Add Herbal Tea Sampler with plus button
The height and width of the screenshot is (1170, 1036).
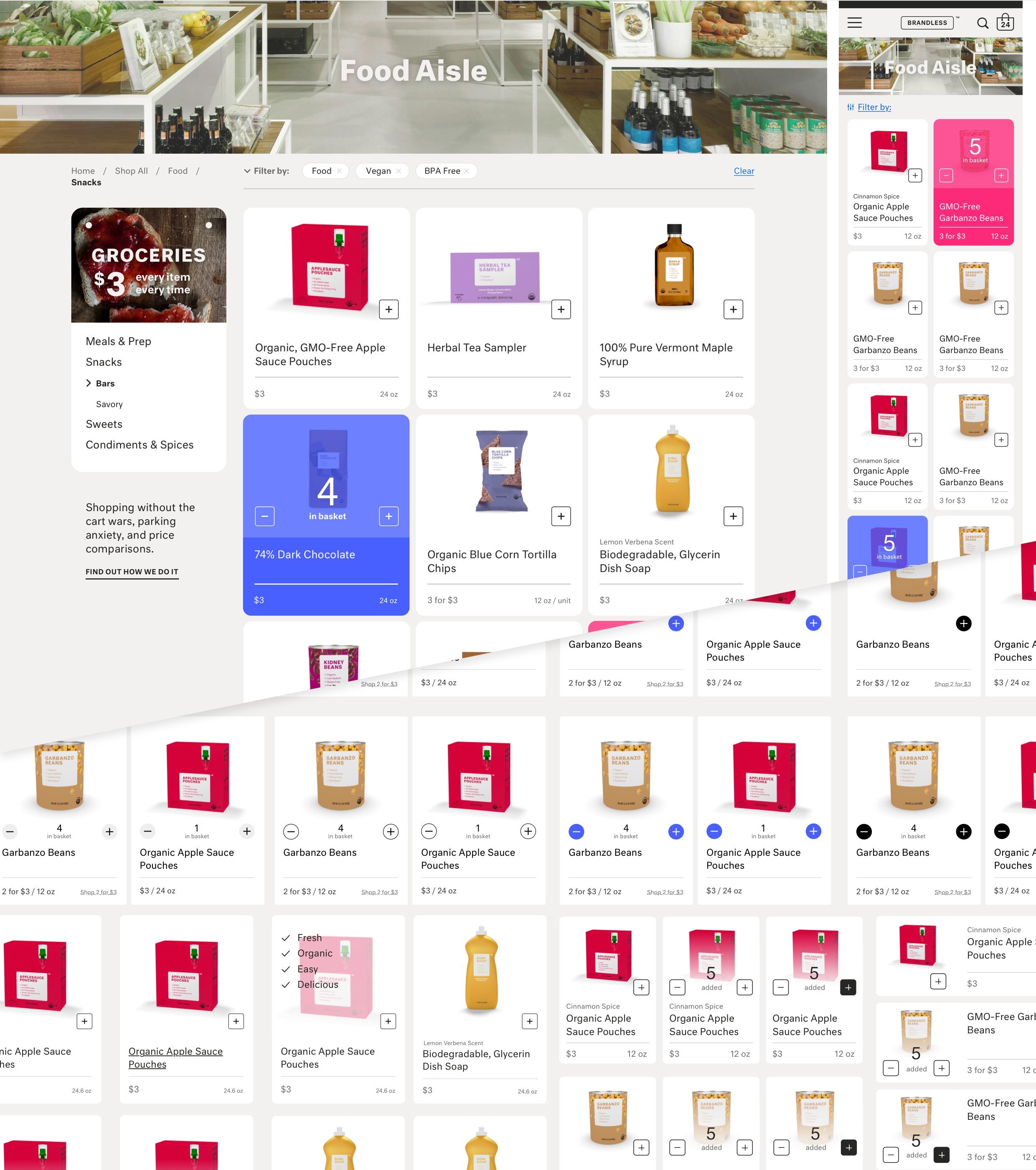tap(561, 309)
